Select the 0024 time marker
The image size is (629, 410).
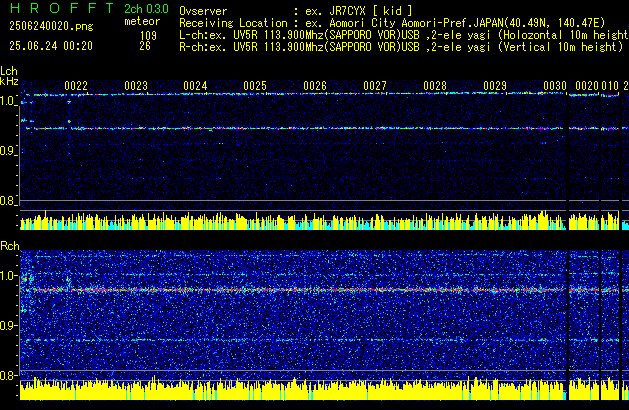coord(195,86)
